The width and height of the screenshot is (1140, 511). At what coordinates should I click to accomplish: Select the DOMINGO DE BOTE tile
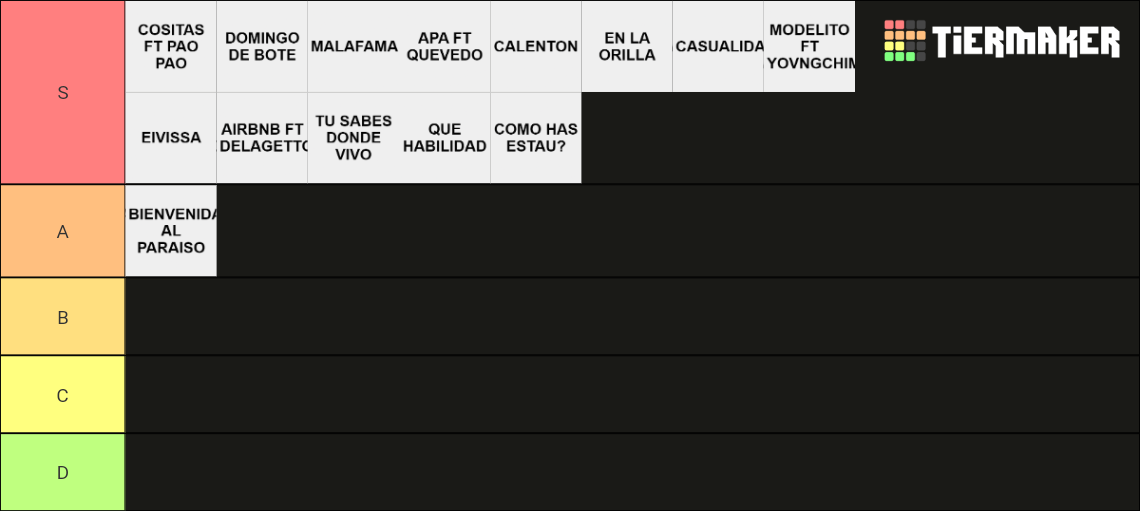(x=262, y=47)
